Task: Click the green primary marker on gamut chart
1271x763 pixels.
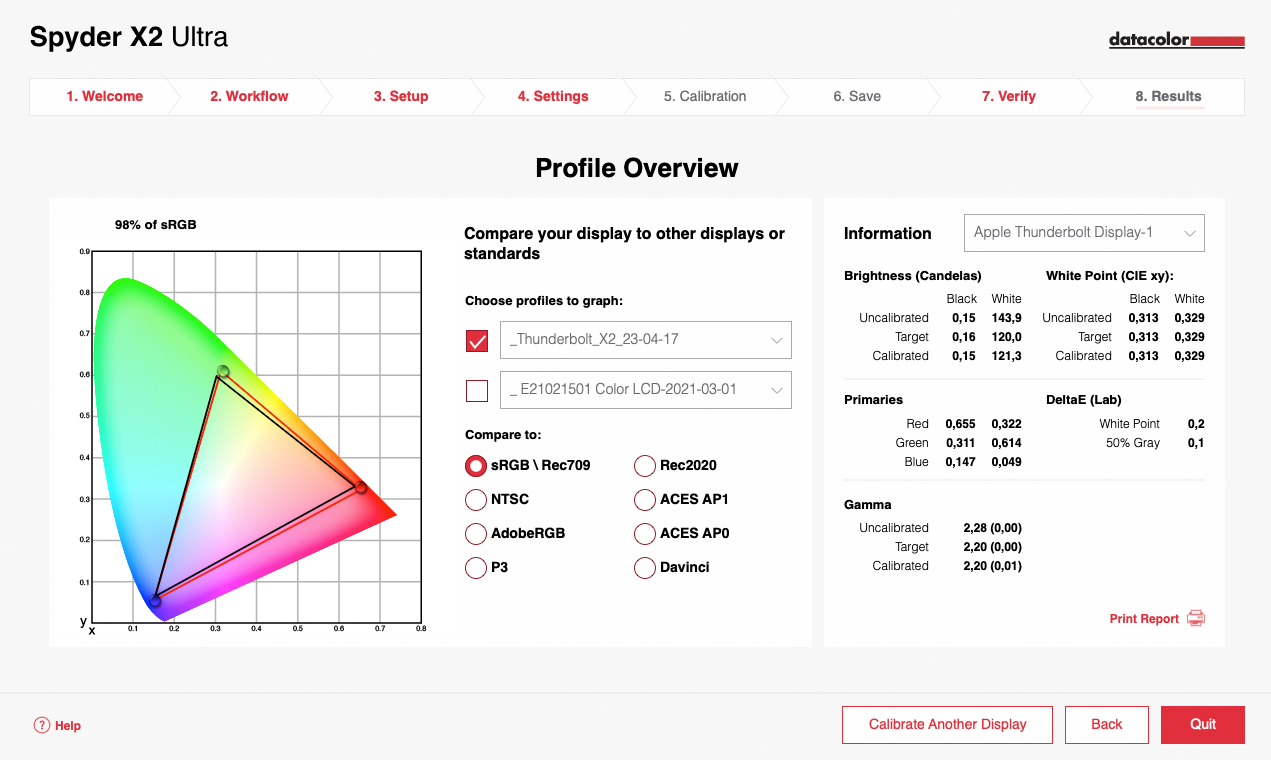Action: (x=223, y=372)
